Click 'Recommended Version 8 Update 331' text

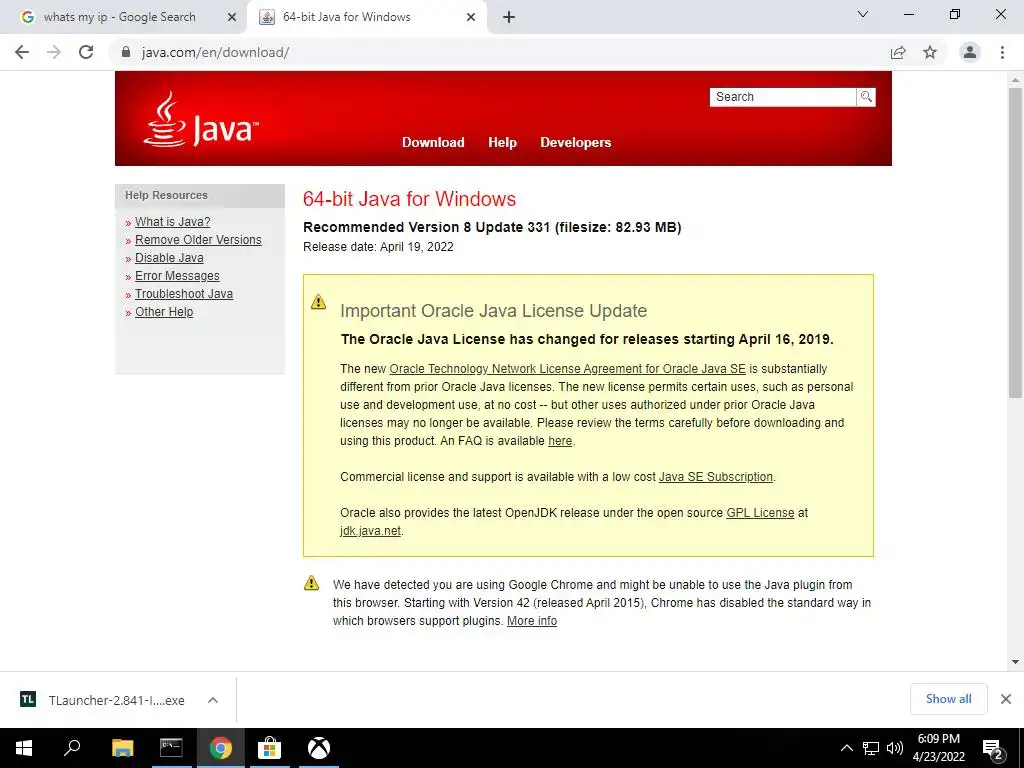tap(426, 227)
